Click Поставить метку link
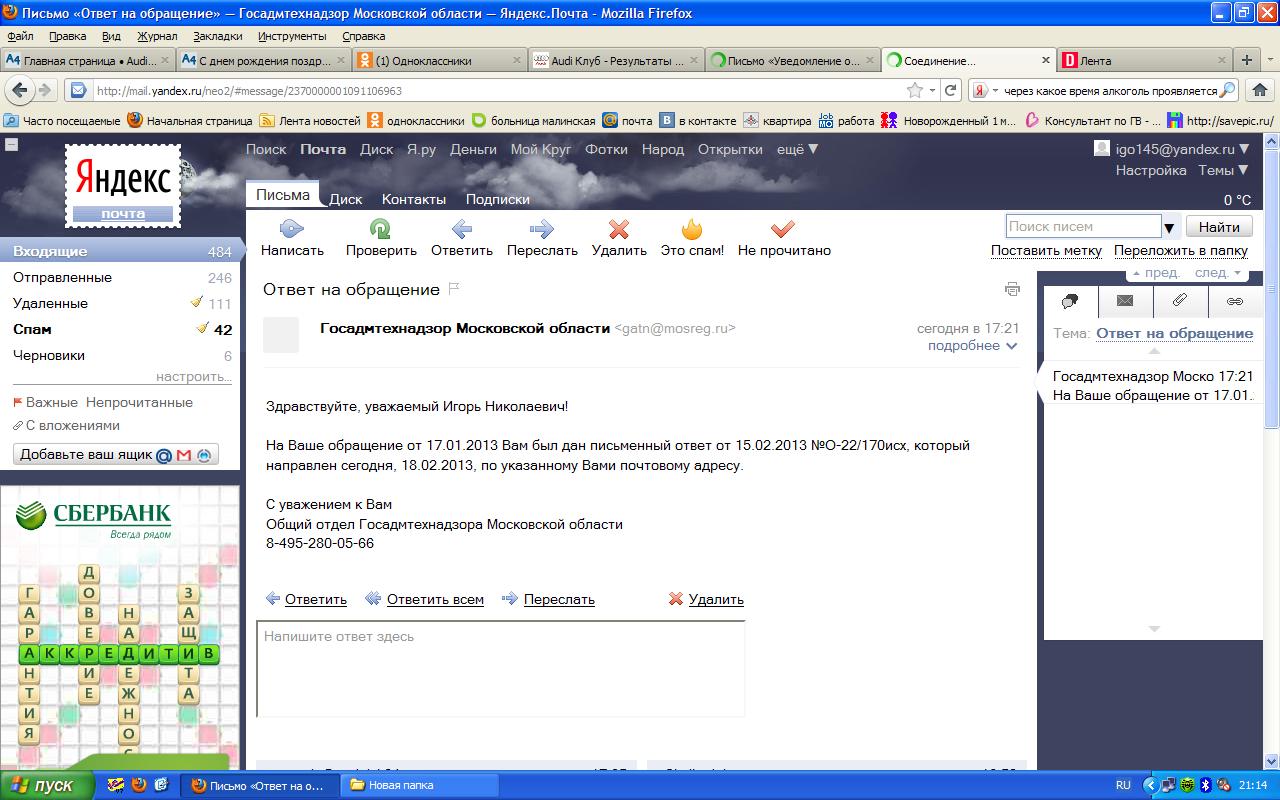This screenshot has height=800, width=1280. (1046, 250)
